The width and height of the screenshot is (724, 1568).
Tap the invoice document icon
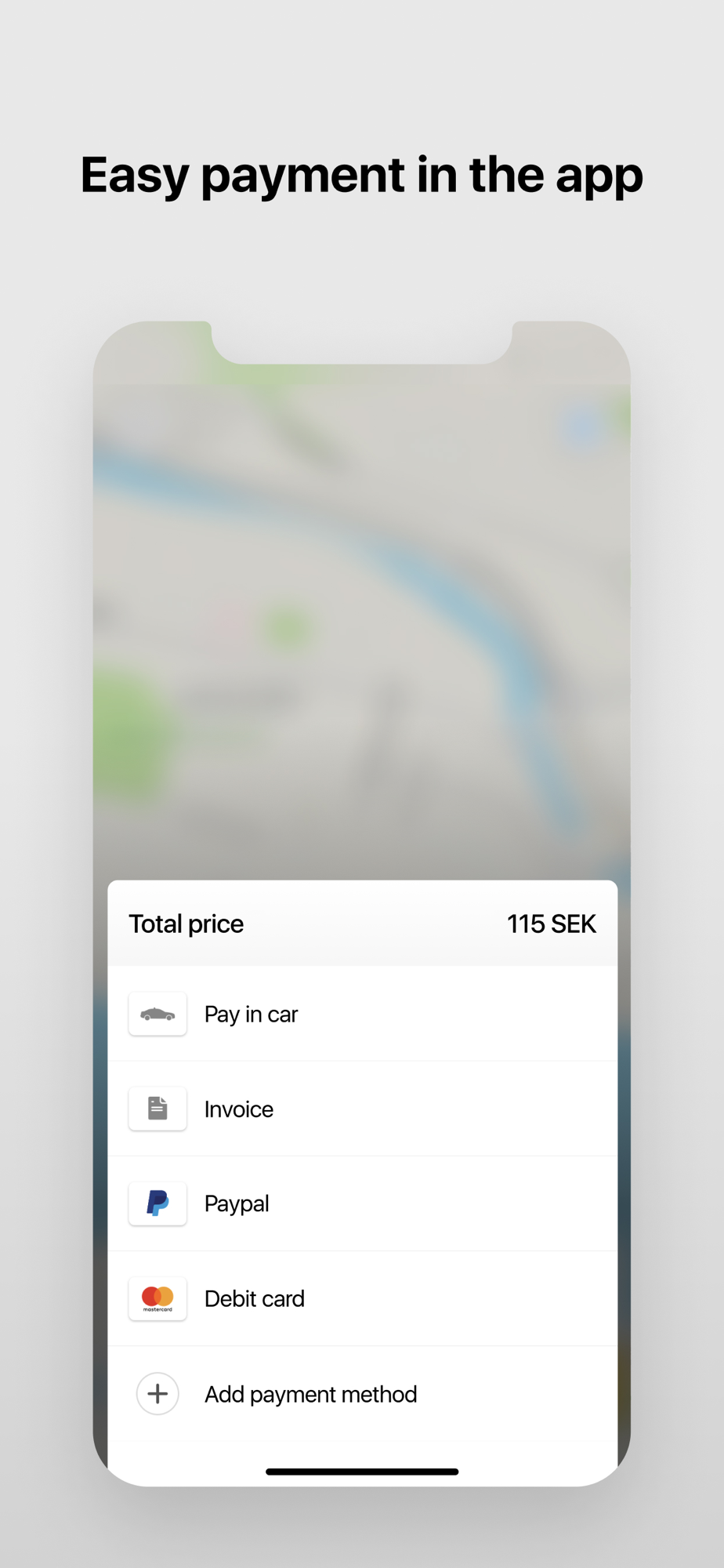[x=157, y=1109]
